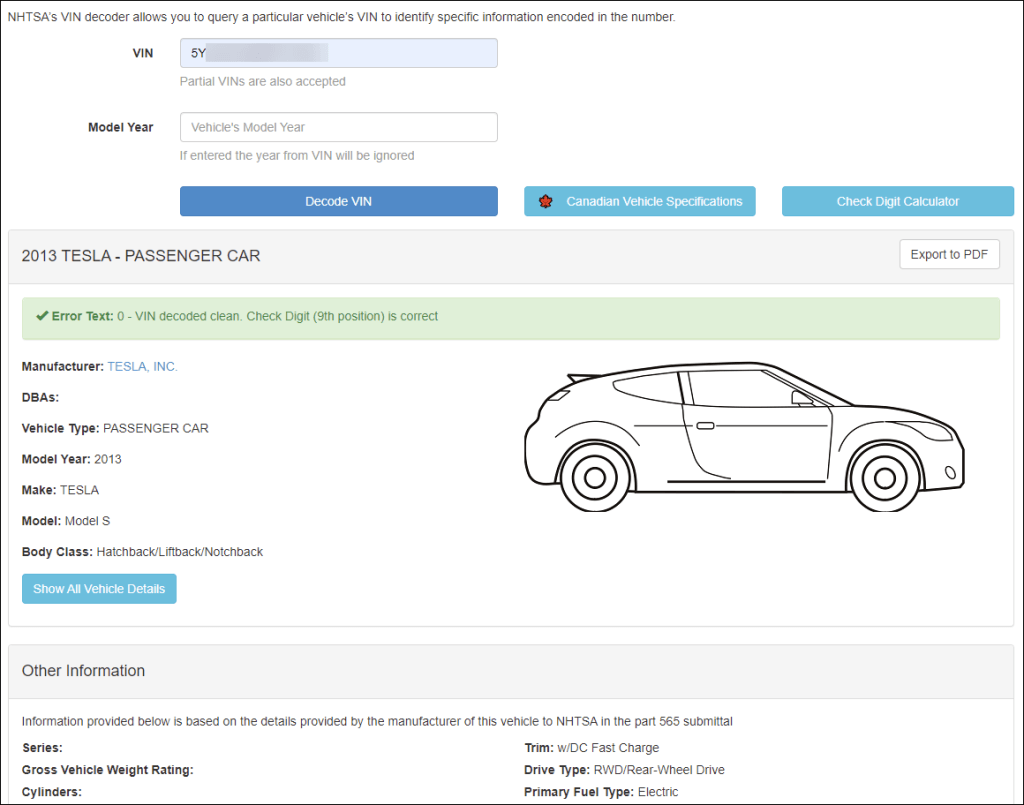This screenshot has height=805, width=1024.
Task: Click the green checkmark icon
Action: [42, 316]
